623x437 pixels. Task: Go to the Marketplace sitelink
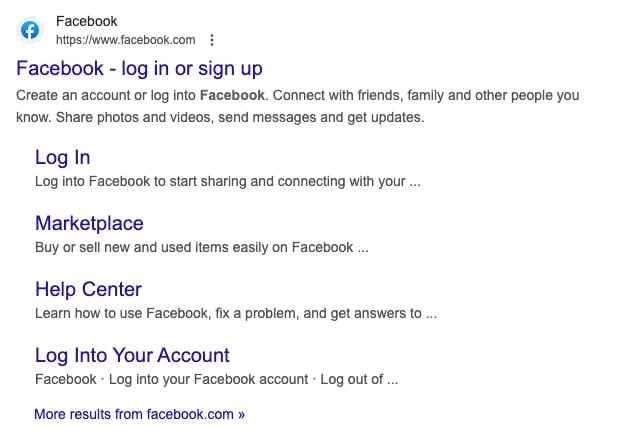[x=89, y=223]
